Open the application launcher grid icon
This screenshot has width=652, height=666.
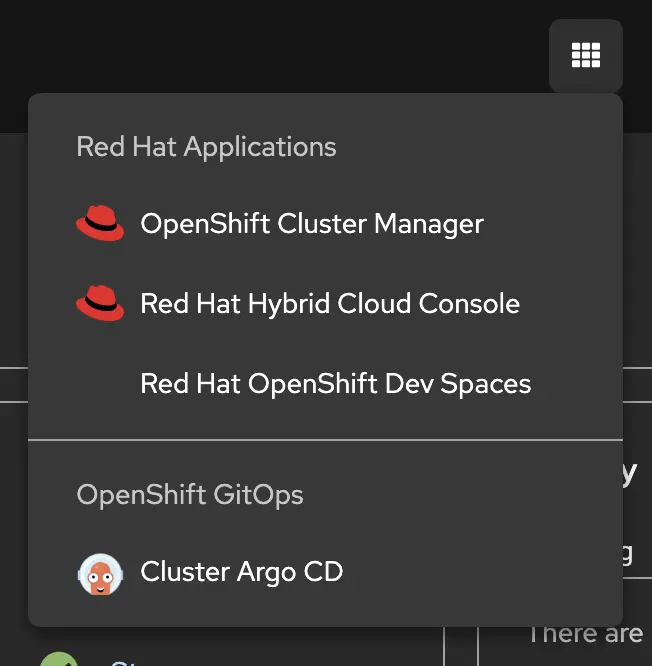pyautogui.click(x=586, y=55)
